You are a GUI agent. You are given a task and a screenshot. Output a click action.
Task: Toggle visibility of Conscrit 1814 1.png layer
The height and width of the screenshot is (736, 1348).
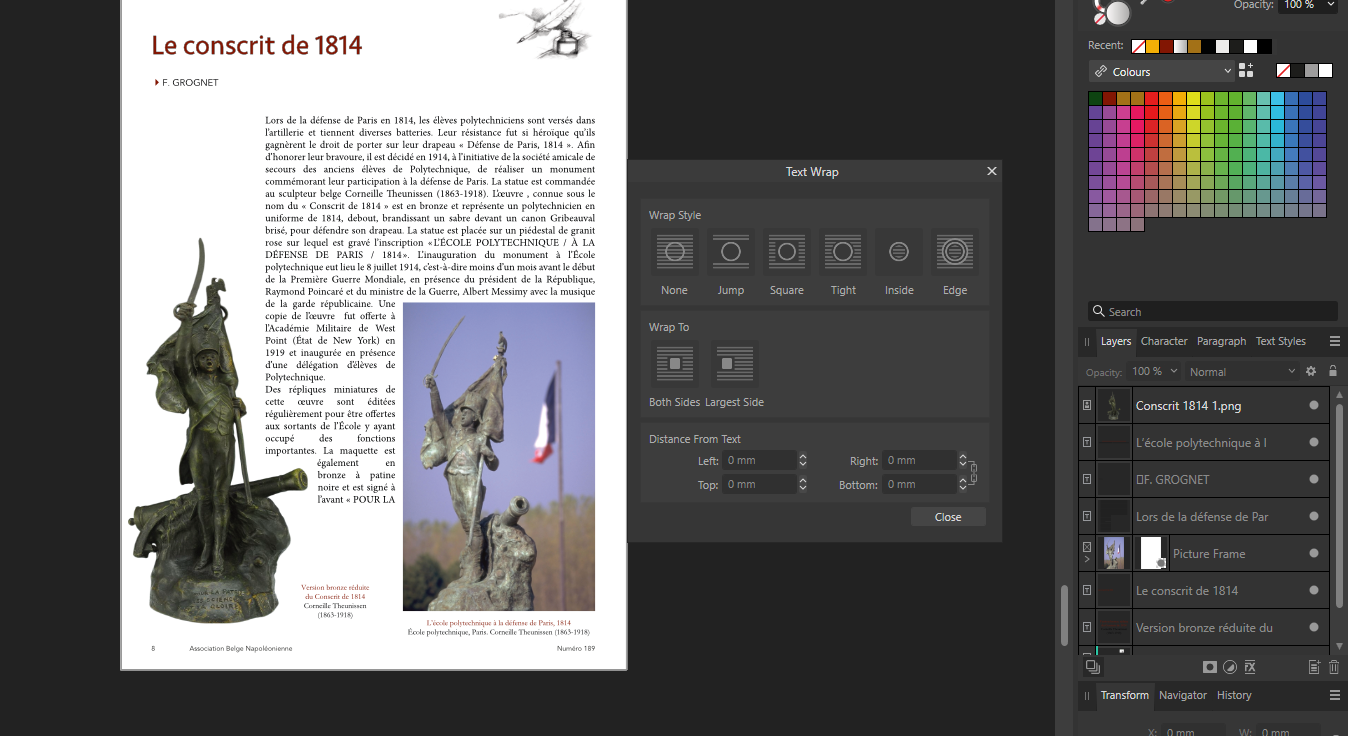point(1314,406)
